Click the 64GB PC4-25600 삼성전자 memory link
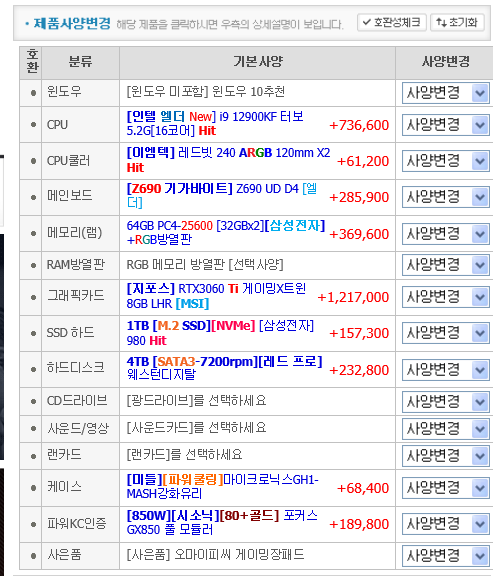The height and width of the screenshot is (576, 493). coord(226,232)
